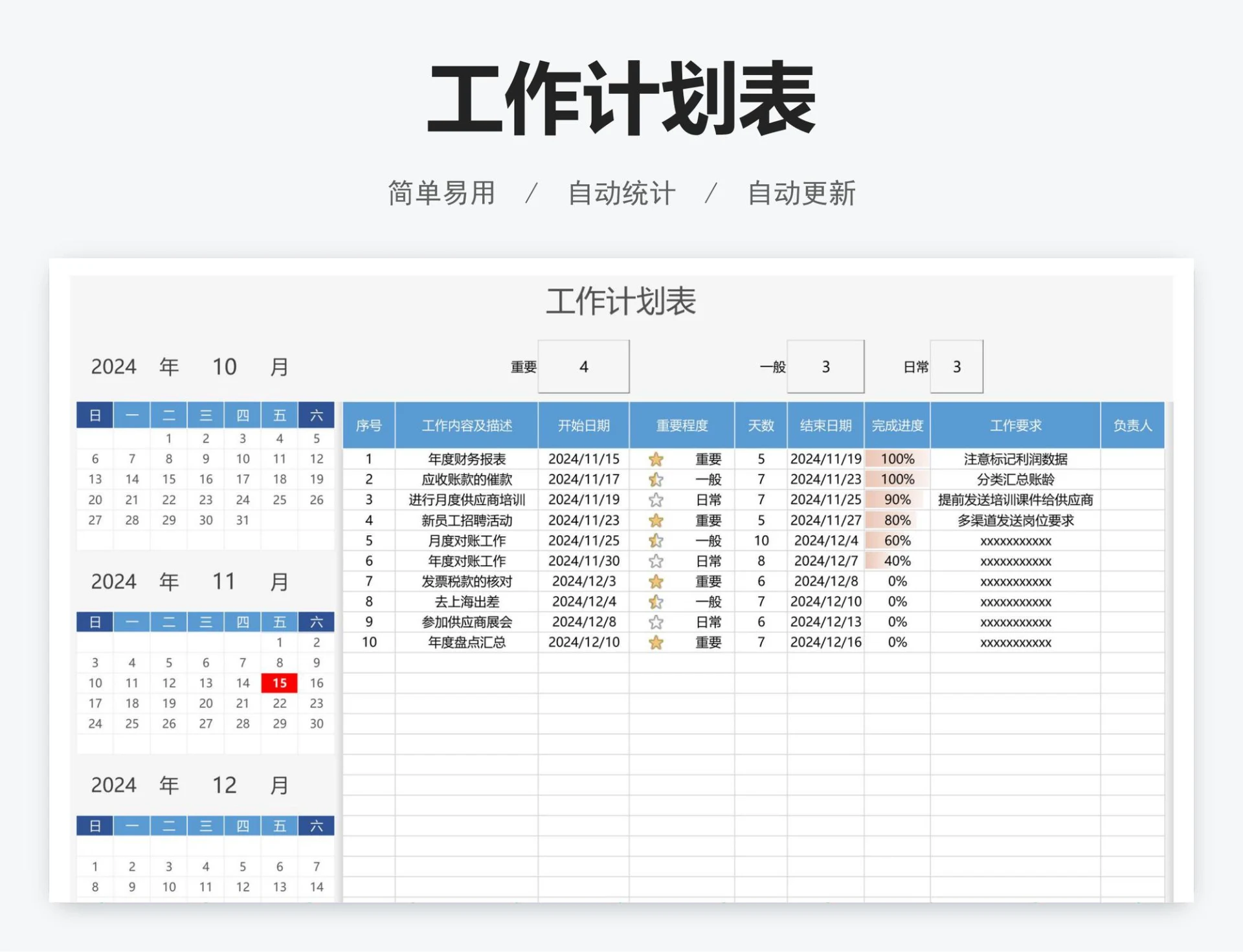
Task: Click the 负责人 column header
Action: (1132, 426)
